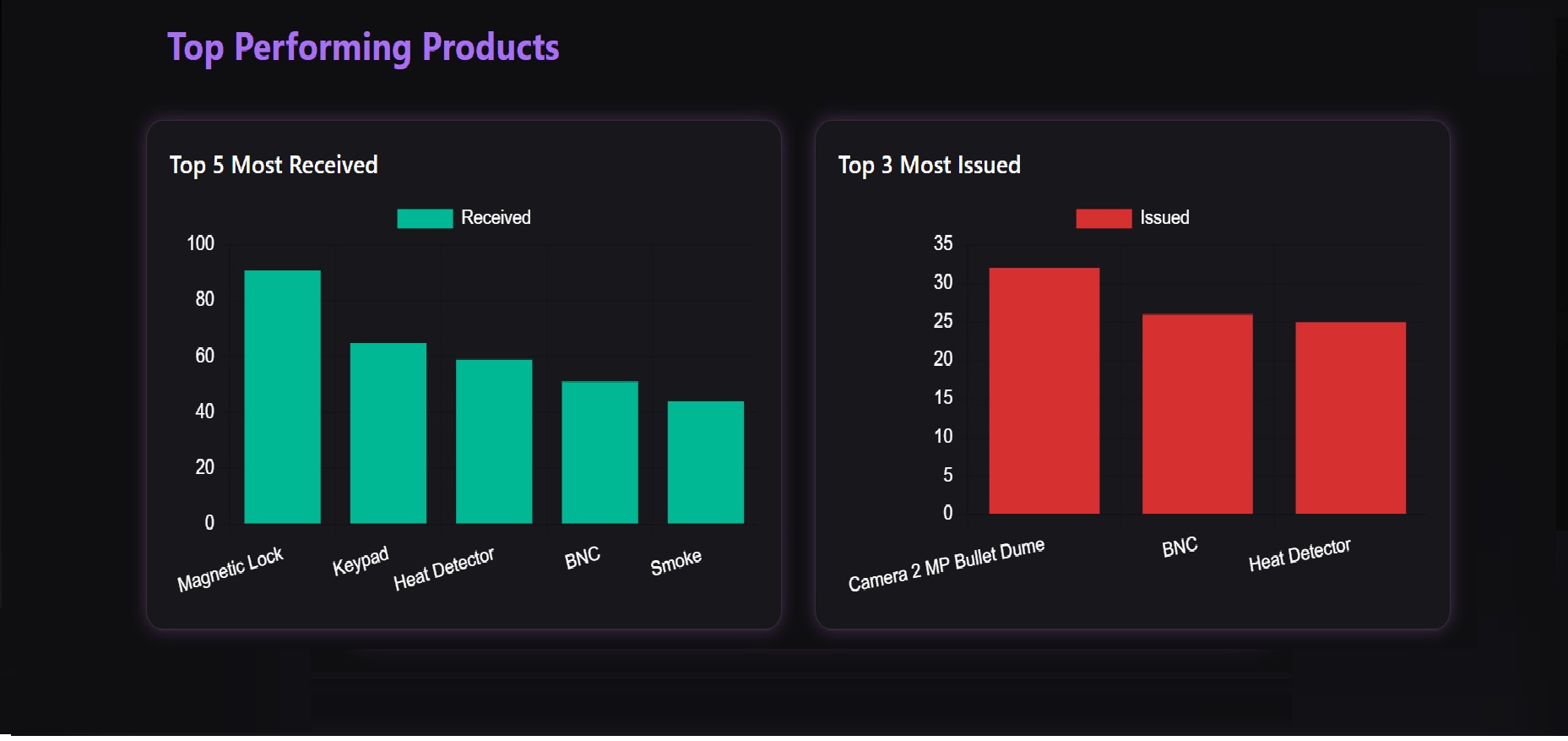Click the Top 5 Most Received title
This screenshot has width=1568, height=741.
[x=274, y=165]
